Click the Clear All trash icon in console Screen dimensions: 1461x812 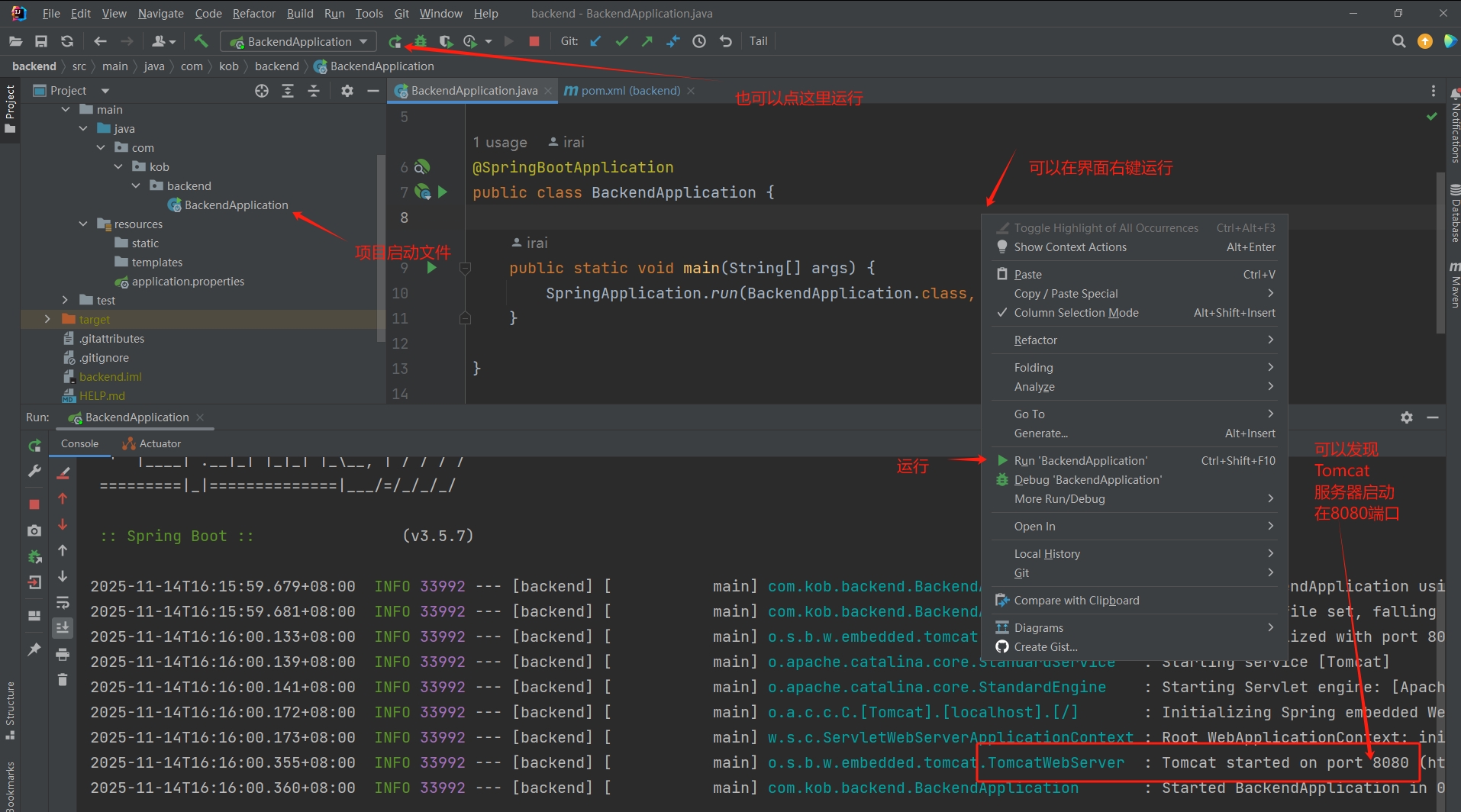click(63, 679)
